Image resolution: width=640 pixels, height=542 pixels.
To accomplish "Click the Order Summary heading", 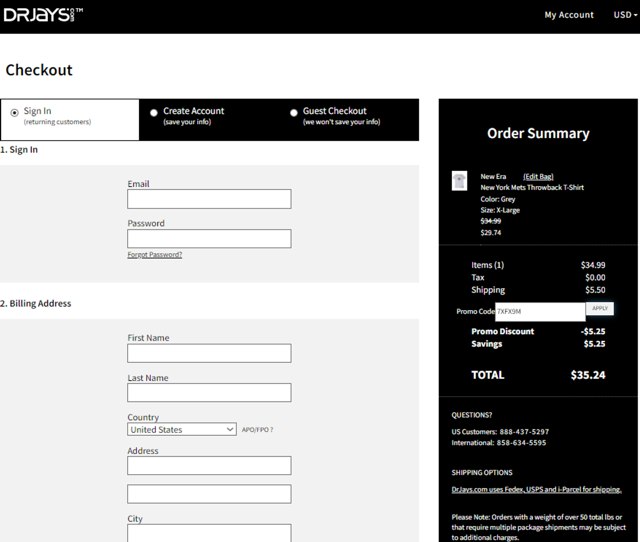I will (538, 133).
